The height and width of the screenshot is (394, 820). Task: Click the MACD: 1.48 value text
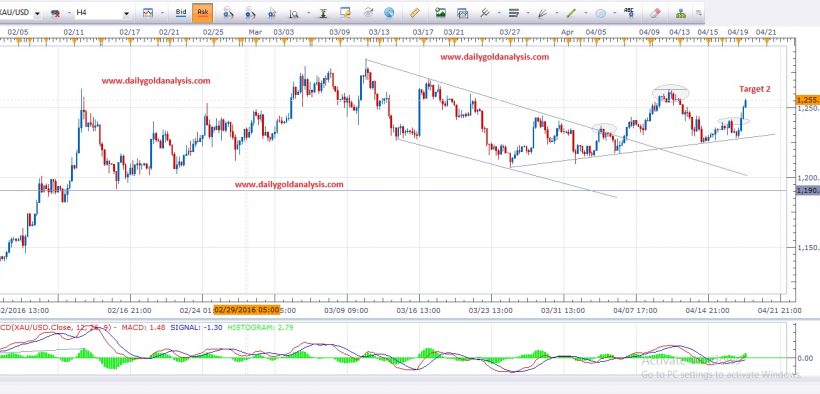[x=143, y=327]
